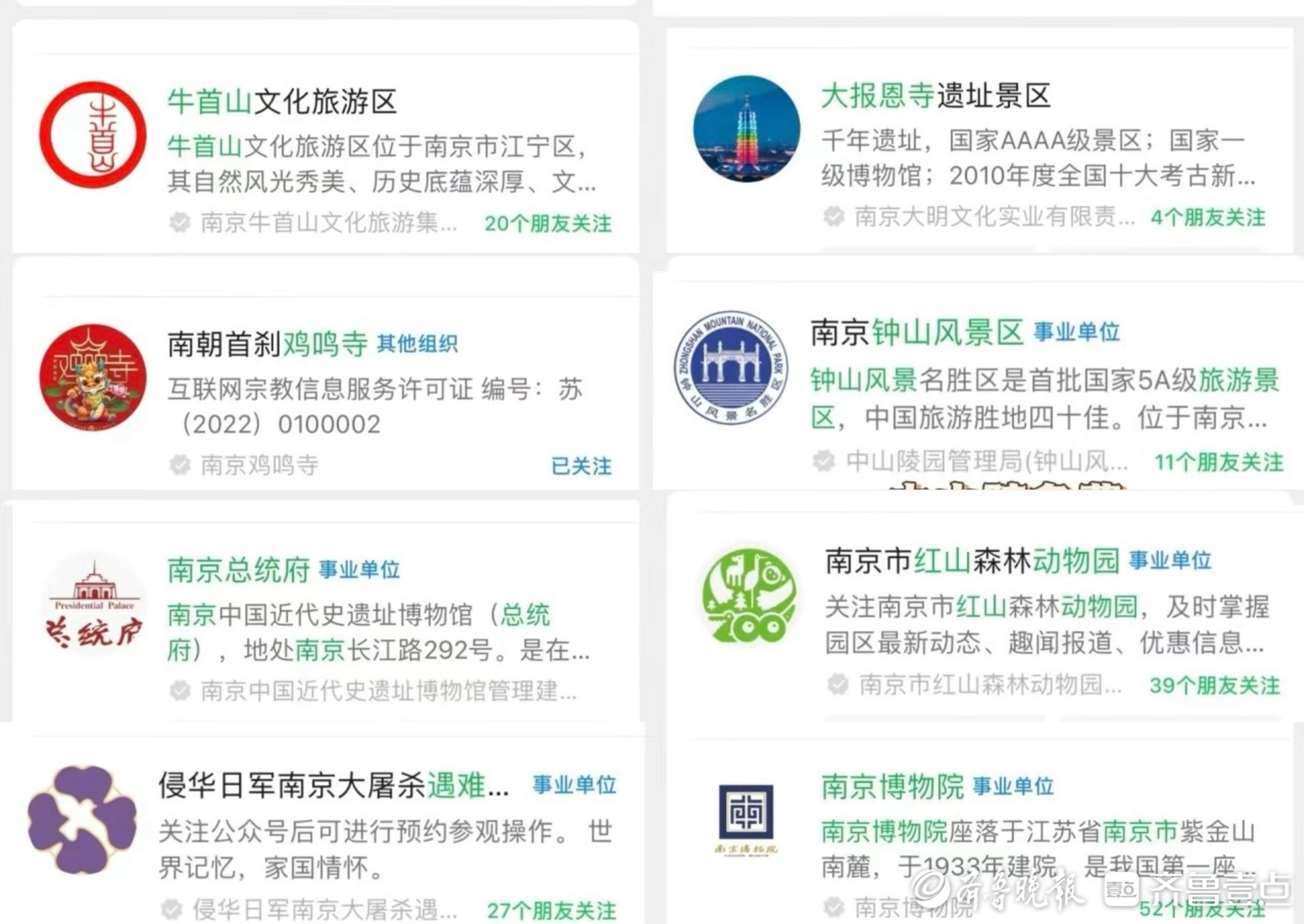Open the 大报恩寺遗址景区 pagoda avatar

click(x=746, y=128)
